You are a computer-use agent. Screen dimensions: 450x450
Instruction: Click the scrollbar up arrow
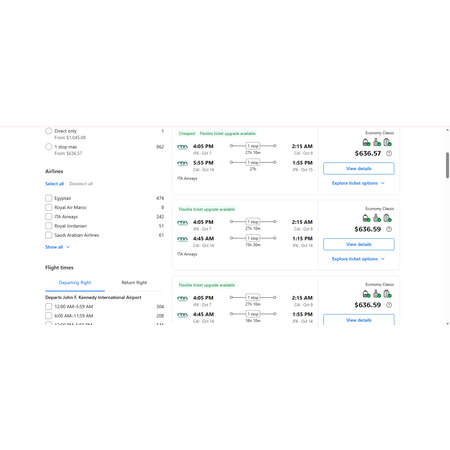tap(447, 130)
